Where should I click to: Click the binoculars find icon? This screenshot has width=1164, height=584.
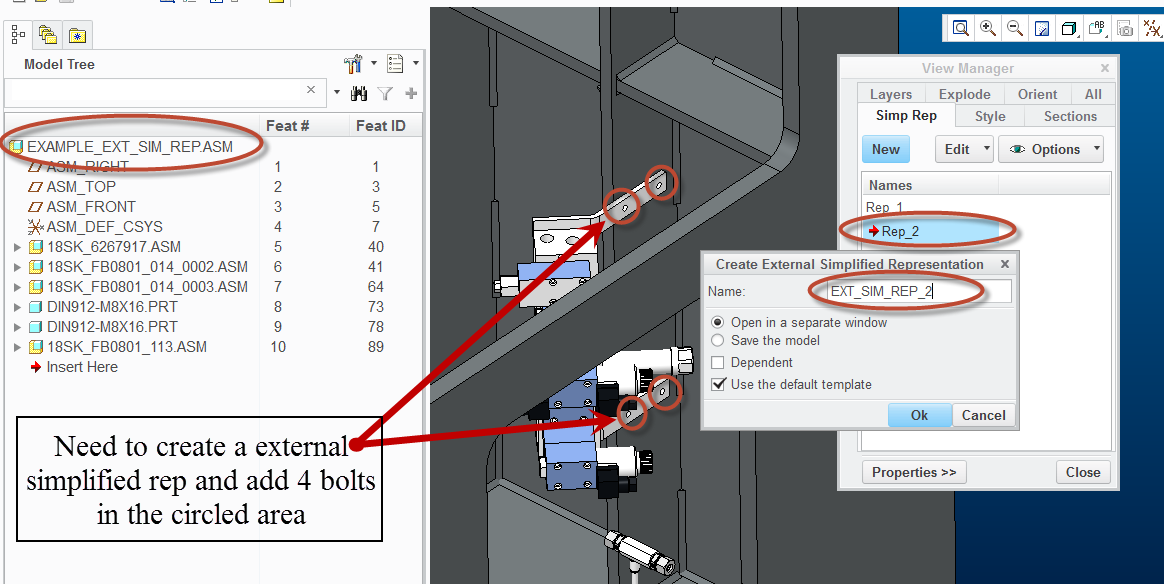pos(360,93)
